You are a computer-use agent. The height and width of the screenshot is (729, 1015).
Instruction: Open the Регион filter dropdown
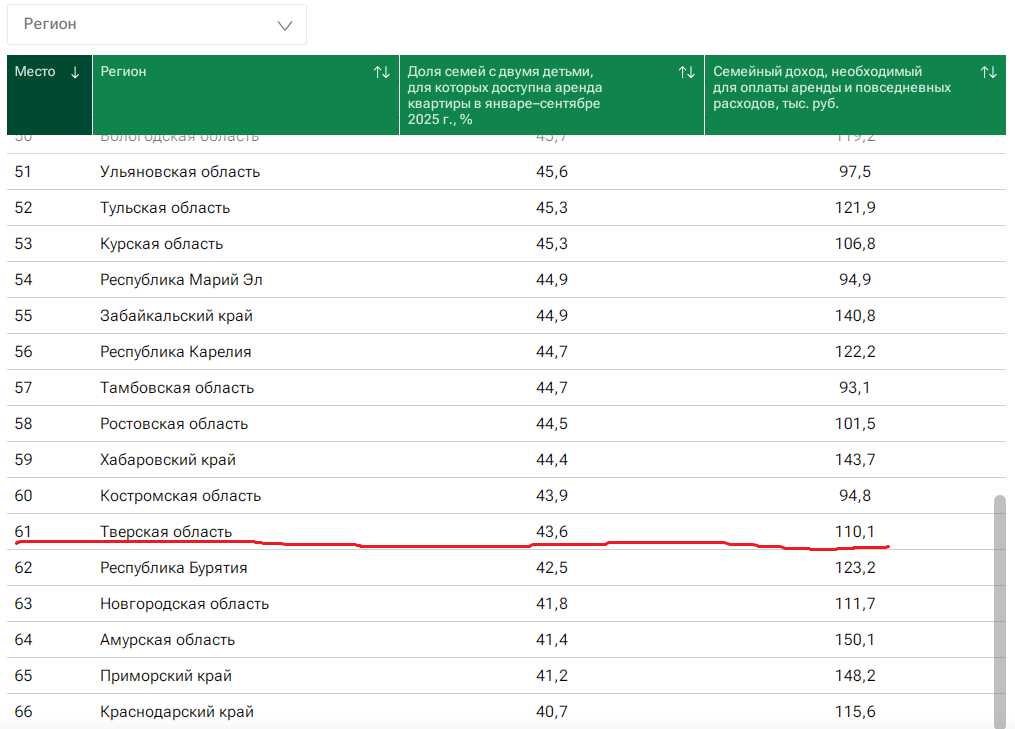pyautogui.click(x=157, y=24)
